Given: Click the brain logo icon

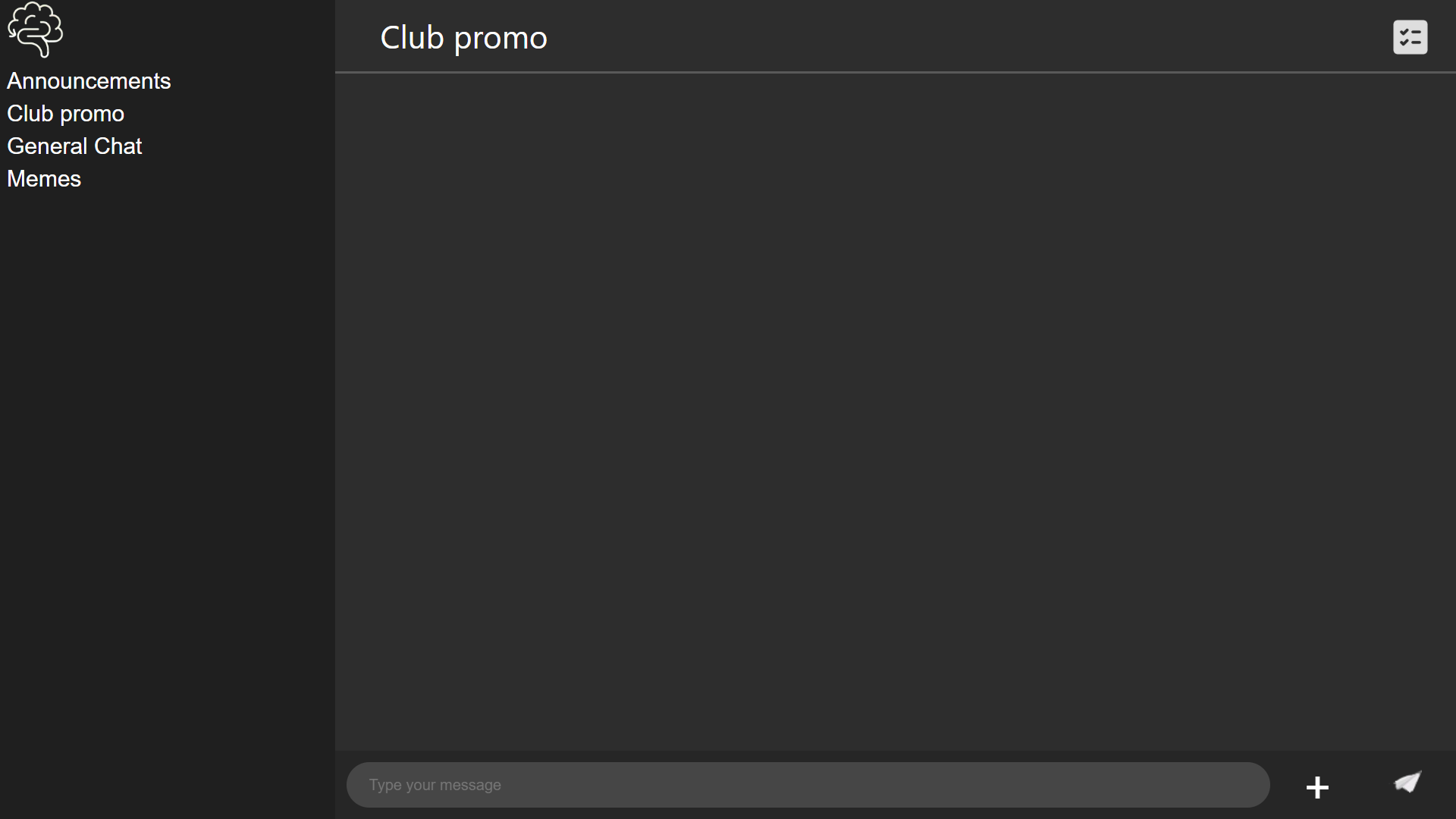Looking at the screenshot, I should (x=35, y=30).
